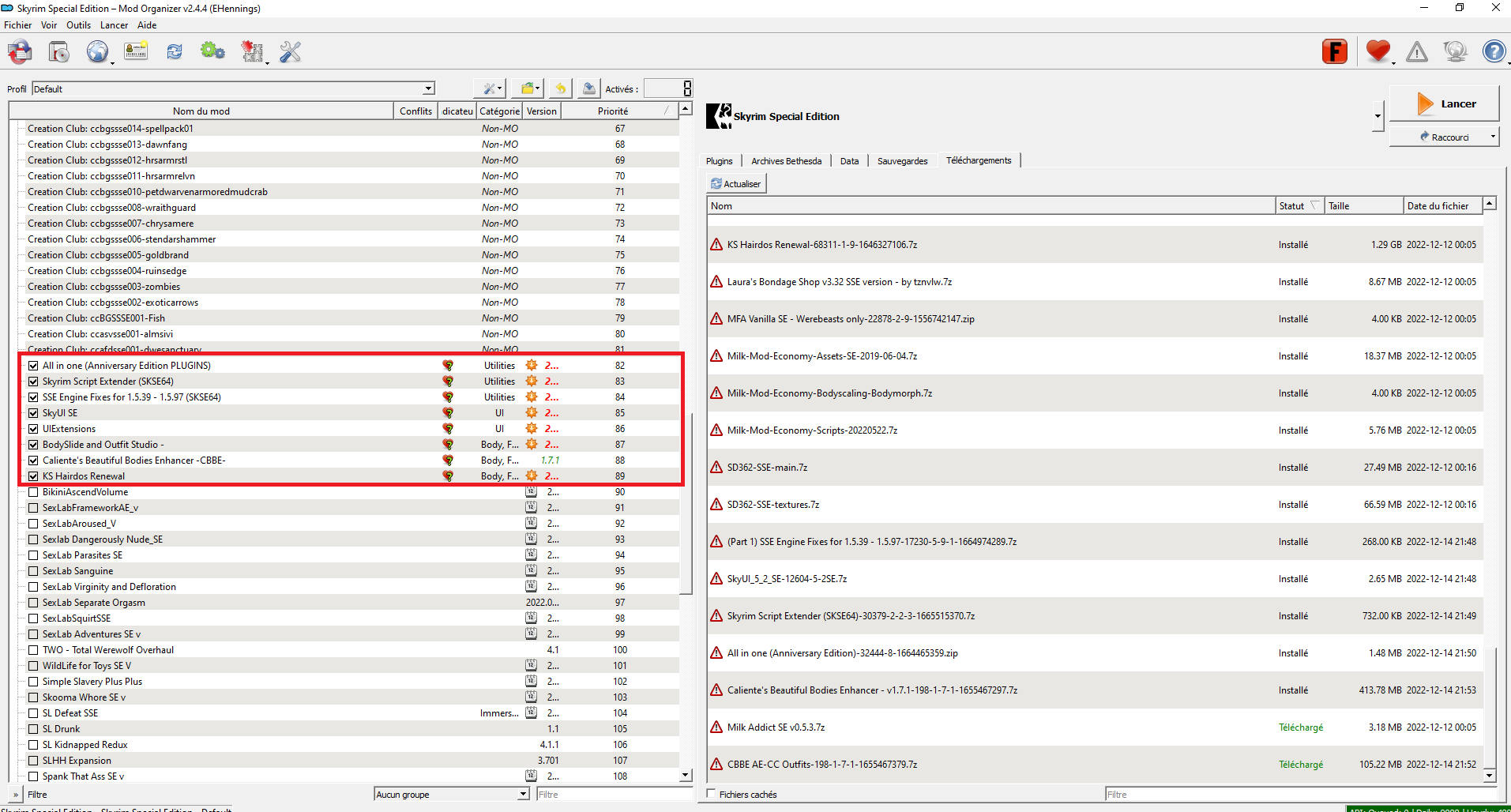Click category icon in BikiniAscendVolume row
1511x812 pixels.
coord(532,491)
